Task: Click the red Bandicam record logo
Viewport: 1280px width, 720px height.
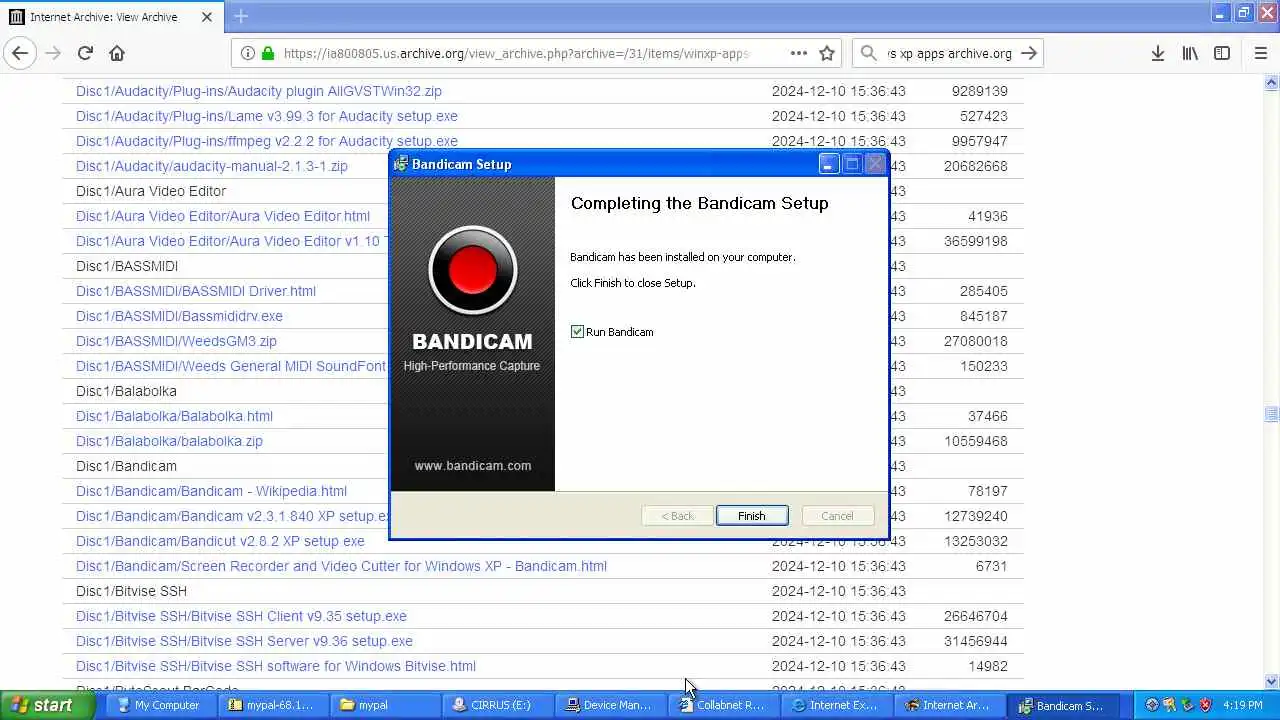Action: point(472,271)
